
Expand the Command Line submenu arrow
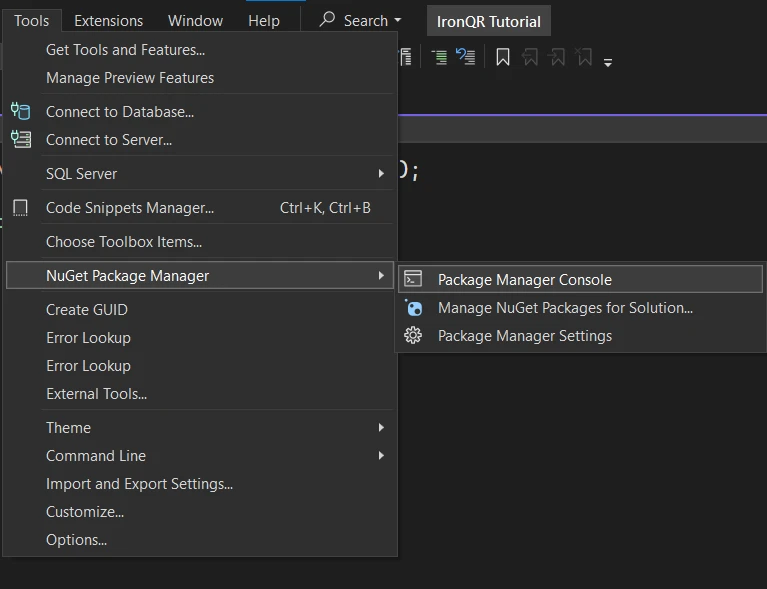(x=381, y=456)
